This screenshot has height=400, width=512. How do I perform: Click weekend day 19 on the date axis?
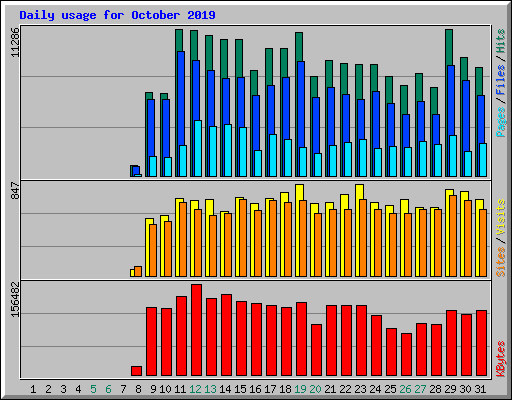300,389
